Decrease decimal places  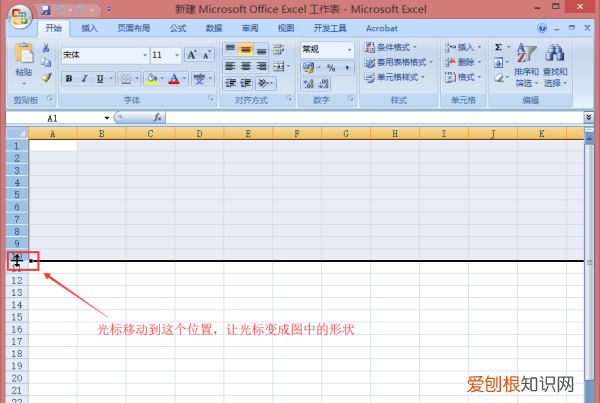[x=323, y=84]
